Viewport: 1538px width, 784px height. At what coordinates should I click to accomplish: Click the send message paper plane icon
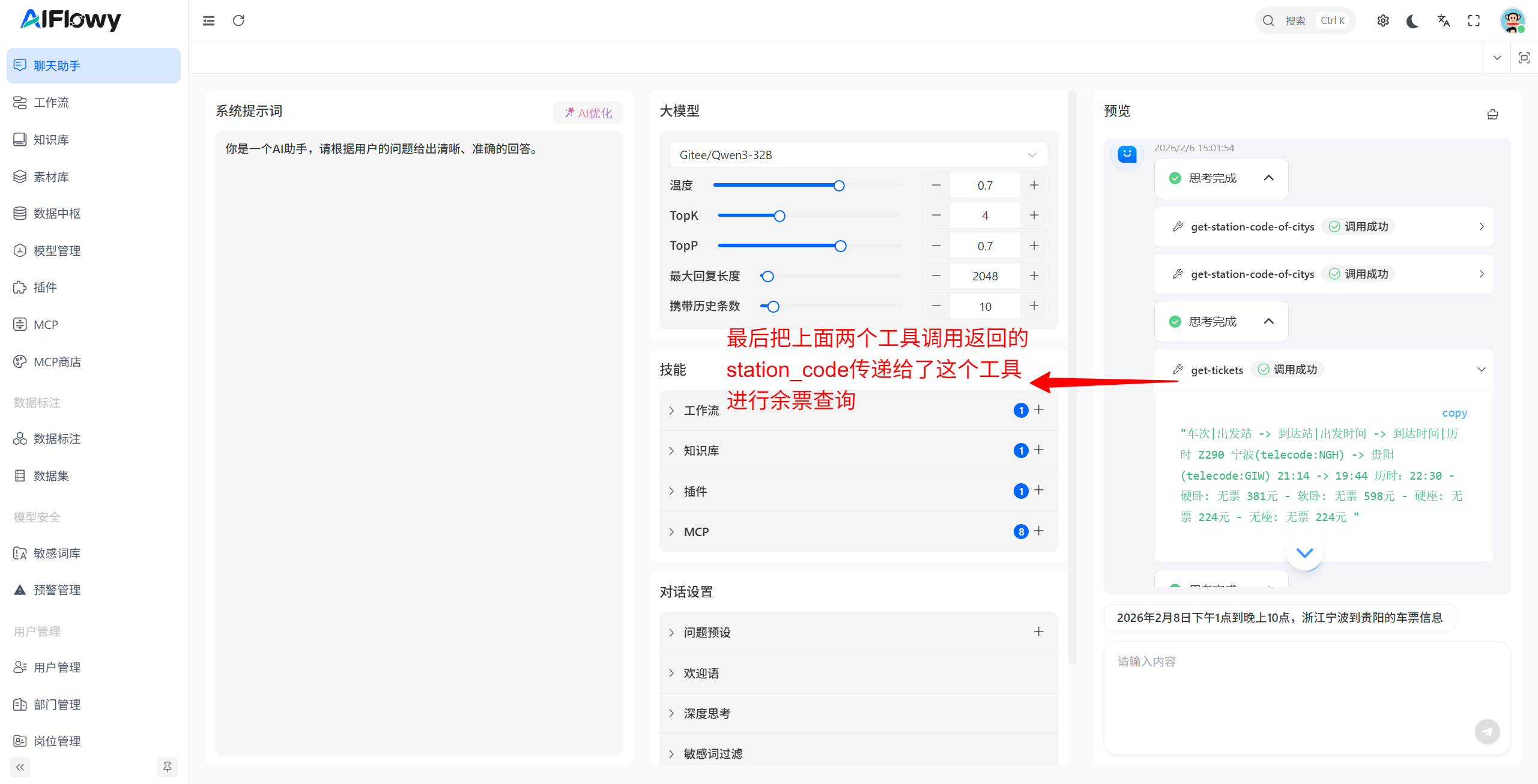pyautogui.click(x=1487, y=731)
